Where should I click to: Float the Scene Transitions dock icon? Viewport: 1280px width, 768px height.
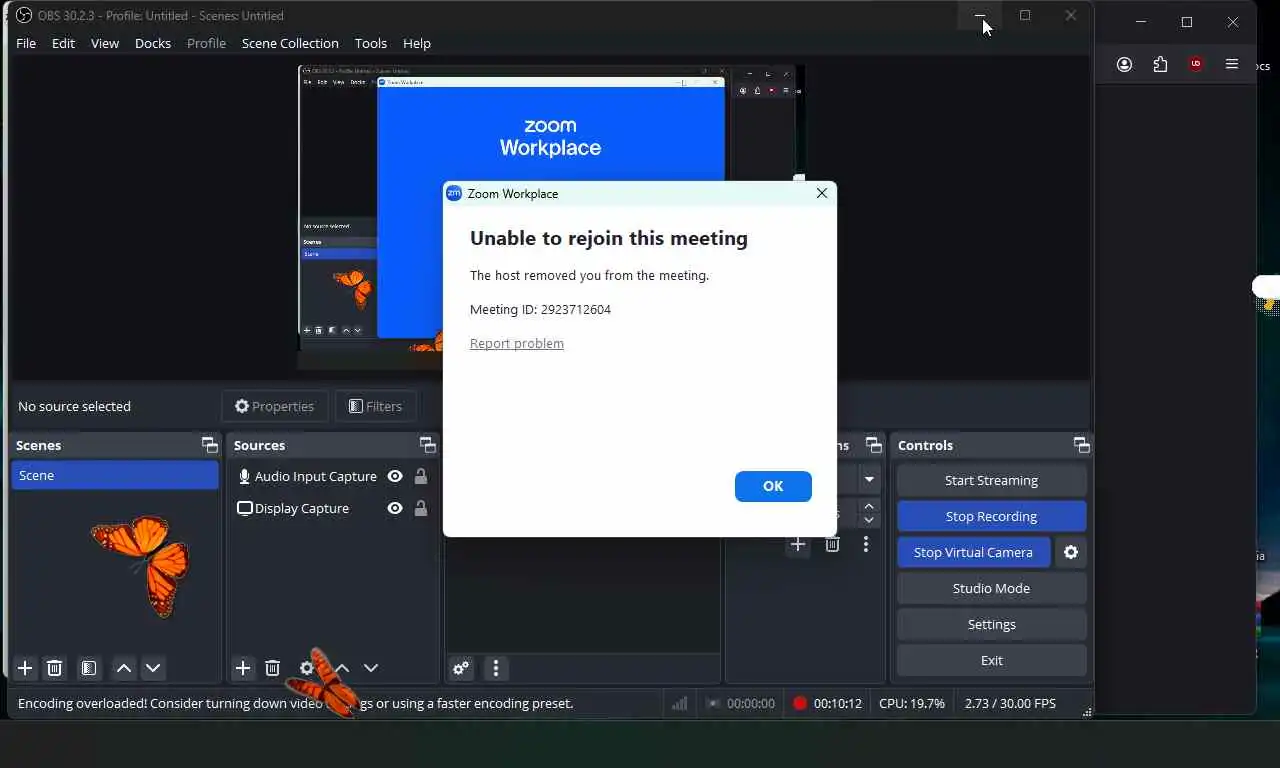coord(874,445)
